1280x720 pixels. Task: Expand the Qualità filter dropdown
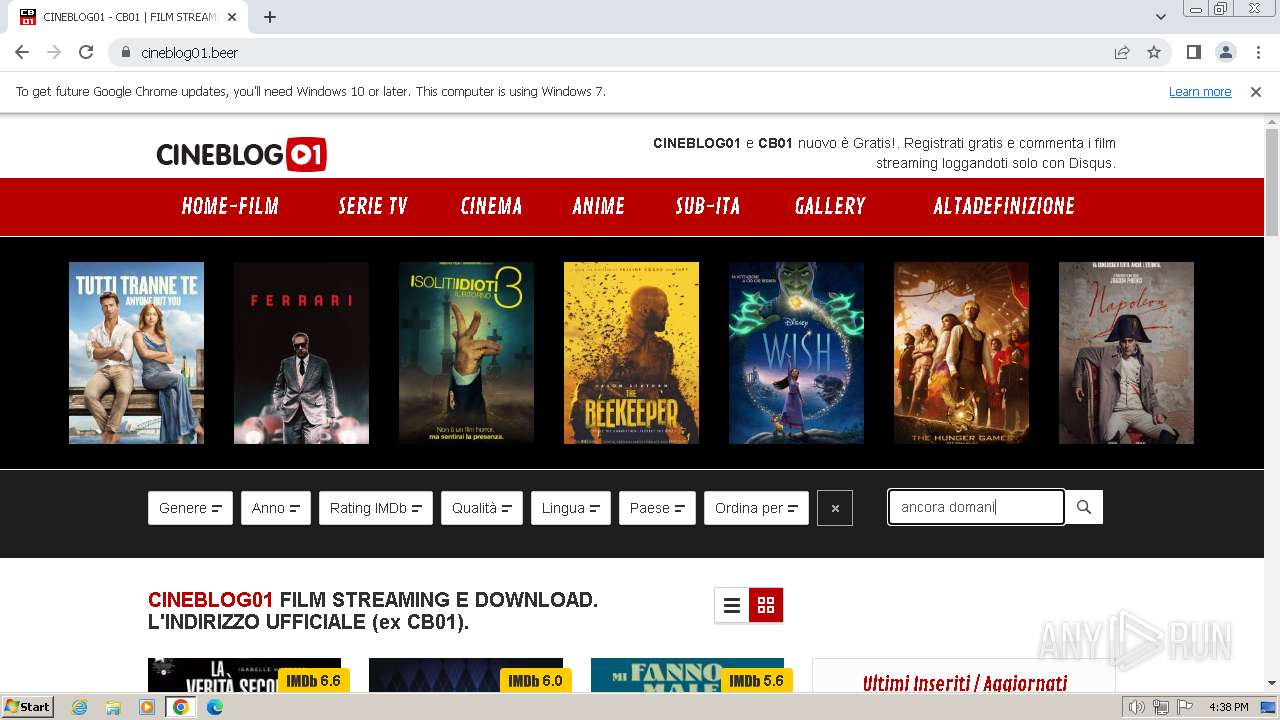pyautogui.click(x=482, y=508)
